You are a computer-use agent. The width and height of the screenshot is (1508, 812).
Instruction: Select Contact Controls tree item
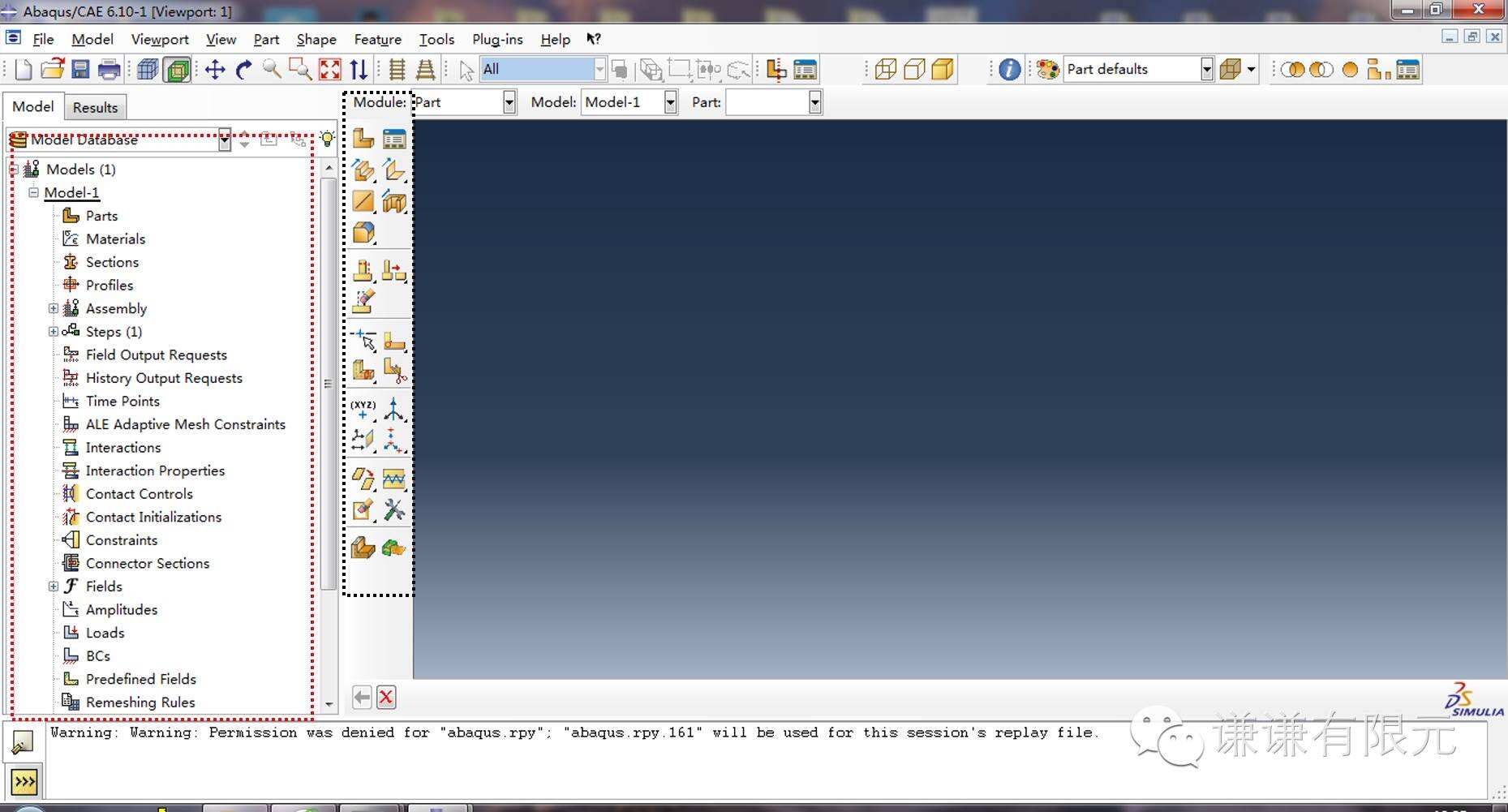coord(140,493)
